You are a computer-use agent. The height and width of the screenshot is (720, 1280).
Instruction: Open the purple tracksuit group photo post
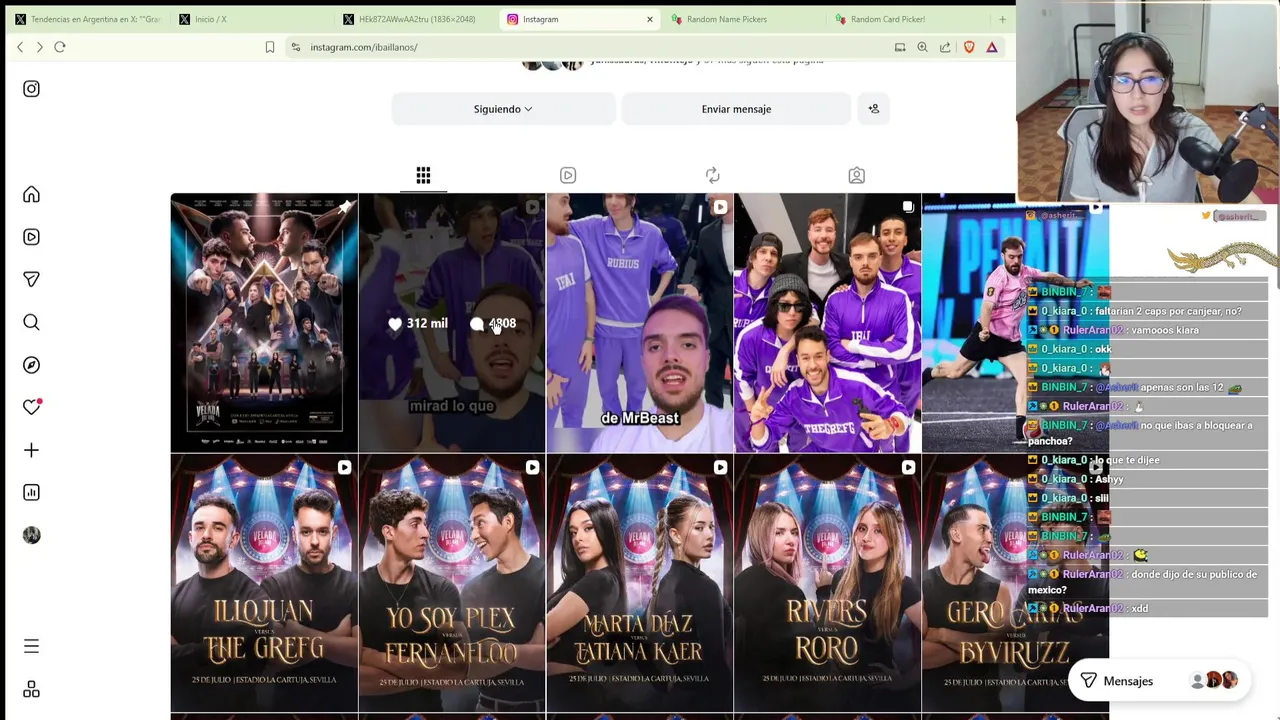(x=828, y=323)
